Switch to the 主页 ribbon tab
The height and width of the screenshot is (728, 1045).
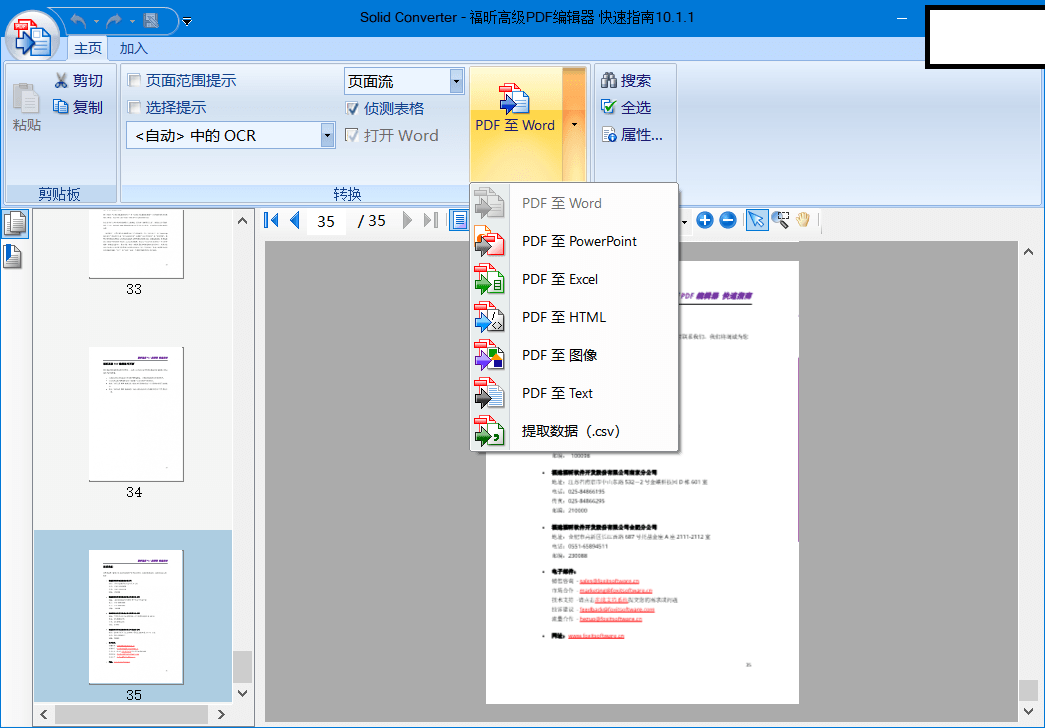[88, 49]
